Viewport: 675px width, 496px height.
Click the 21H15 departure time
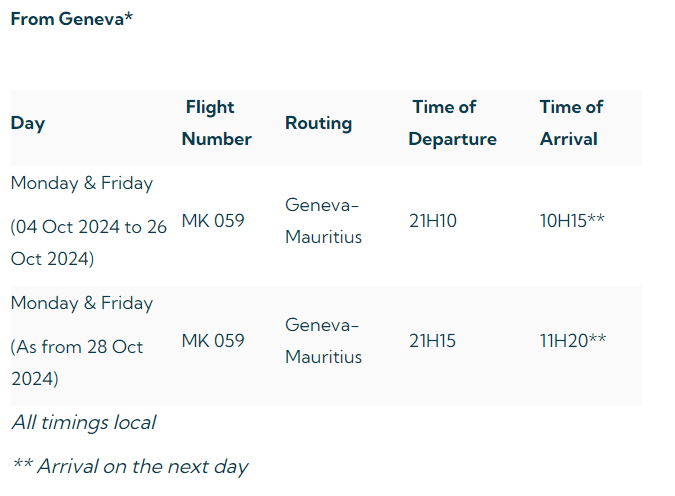tap(433, 341)
